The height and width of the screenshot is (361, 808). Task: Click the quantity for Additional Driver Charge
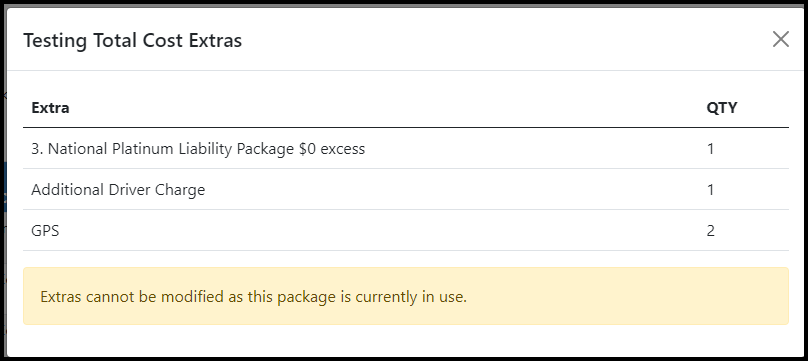click(x=711, y=190)
